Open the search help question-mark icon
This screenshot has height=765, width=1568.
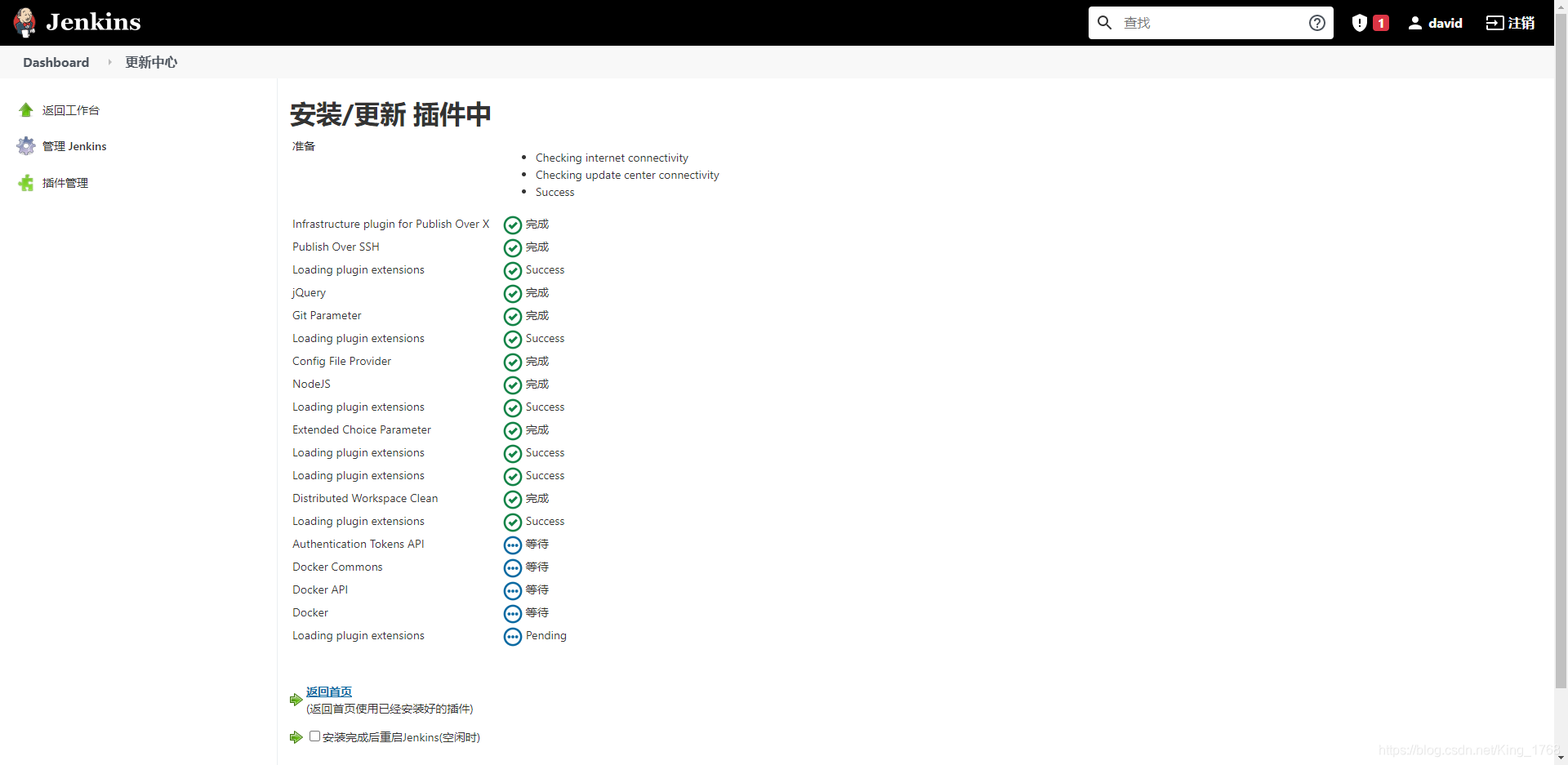[1316, 23]
